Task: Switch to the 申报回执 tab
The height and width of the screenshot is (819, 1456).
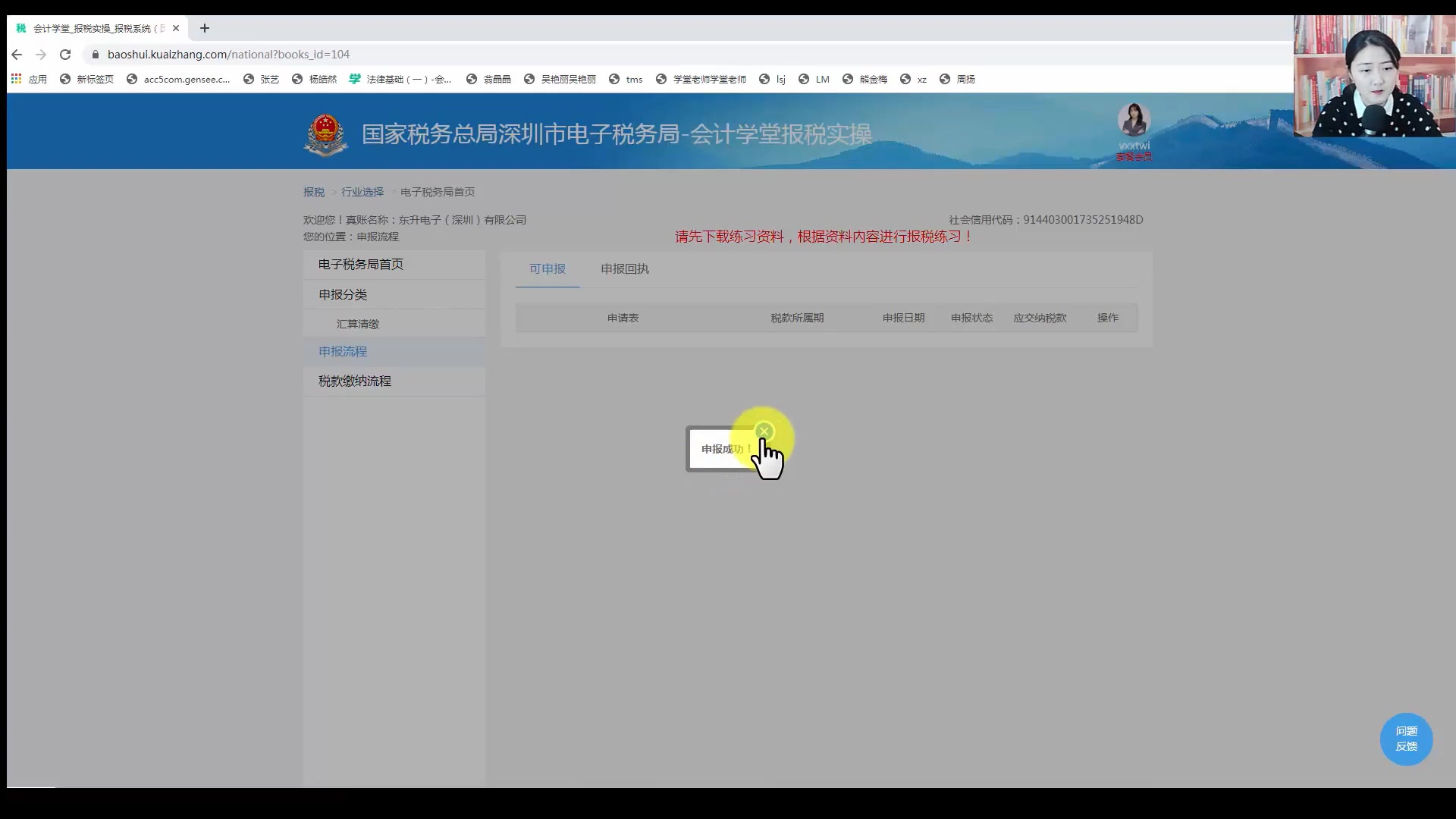Action: pos(624,268)
